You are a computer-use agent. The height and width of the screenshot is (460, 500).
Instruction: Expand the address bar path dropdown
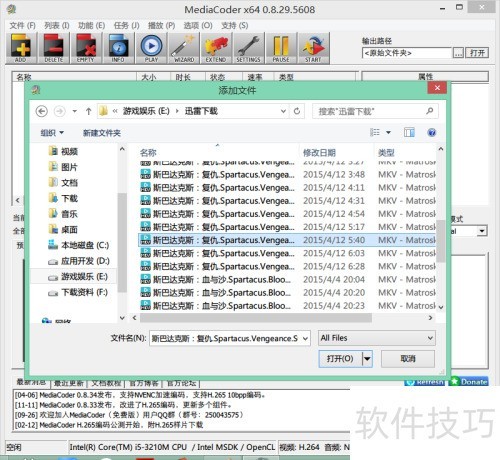point(283,111)
